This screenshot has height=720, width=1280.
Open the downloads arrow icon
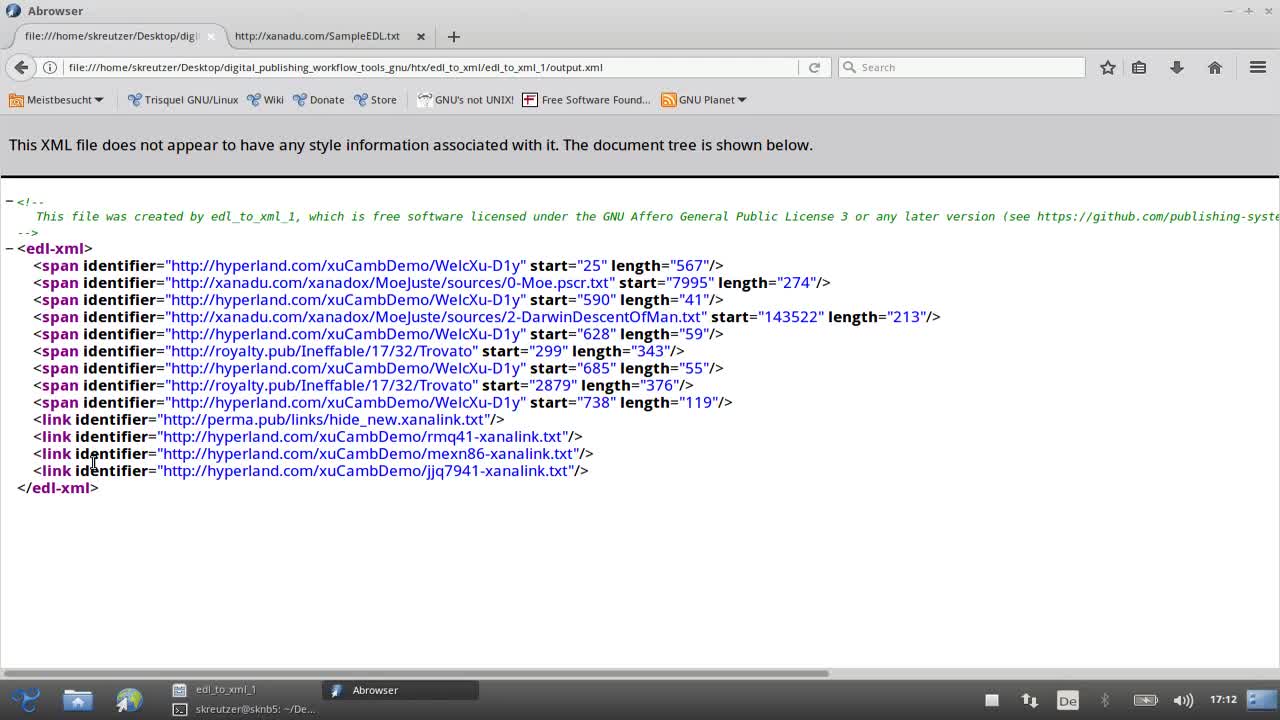(x=1177, y=67)
